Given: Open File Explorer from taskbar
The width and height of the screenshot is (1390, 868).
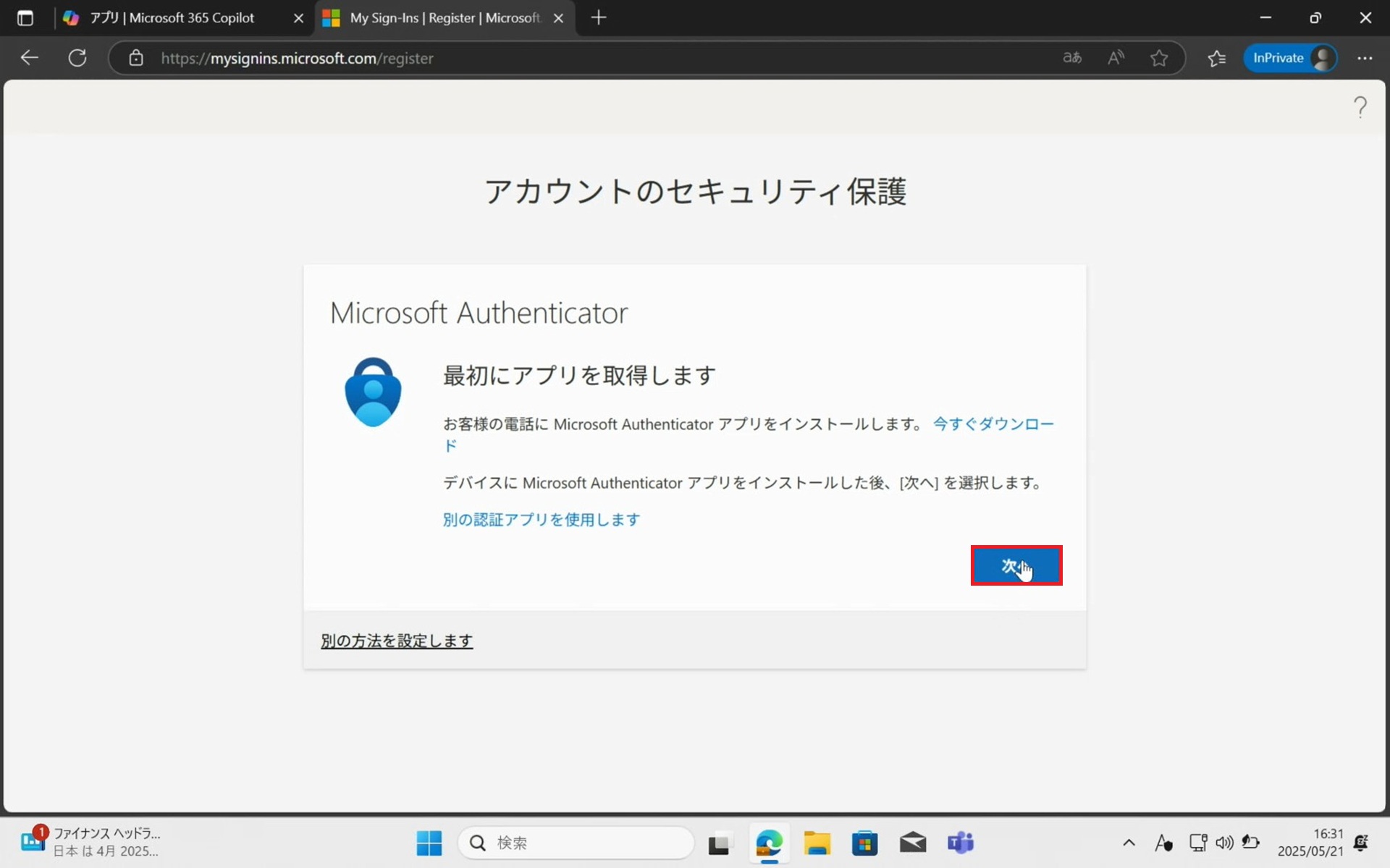Looking at the screenshot, I should pos(817,843).
